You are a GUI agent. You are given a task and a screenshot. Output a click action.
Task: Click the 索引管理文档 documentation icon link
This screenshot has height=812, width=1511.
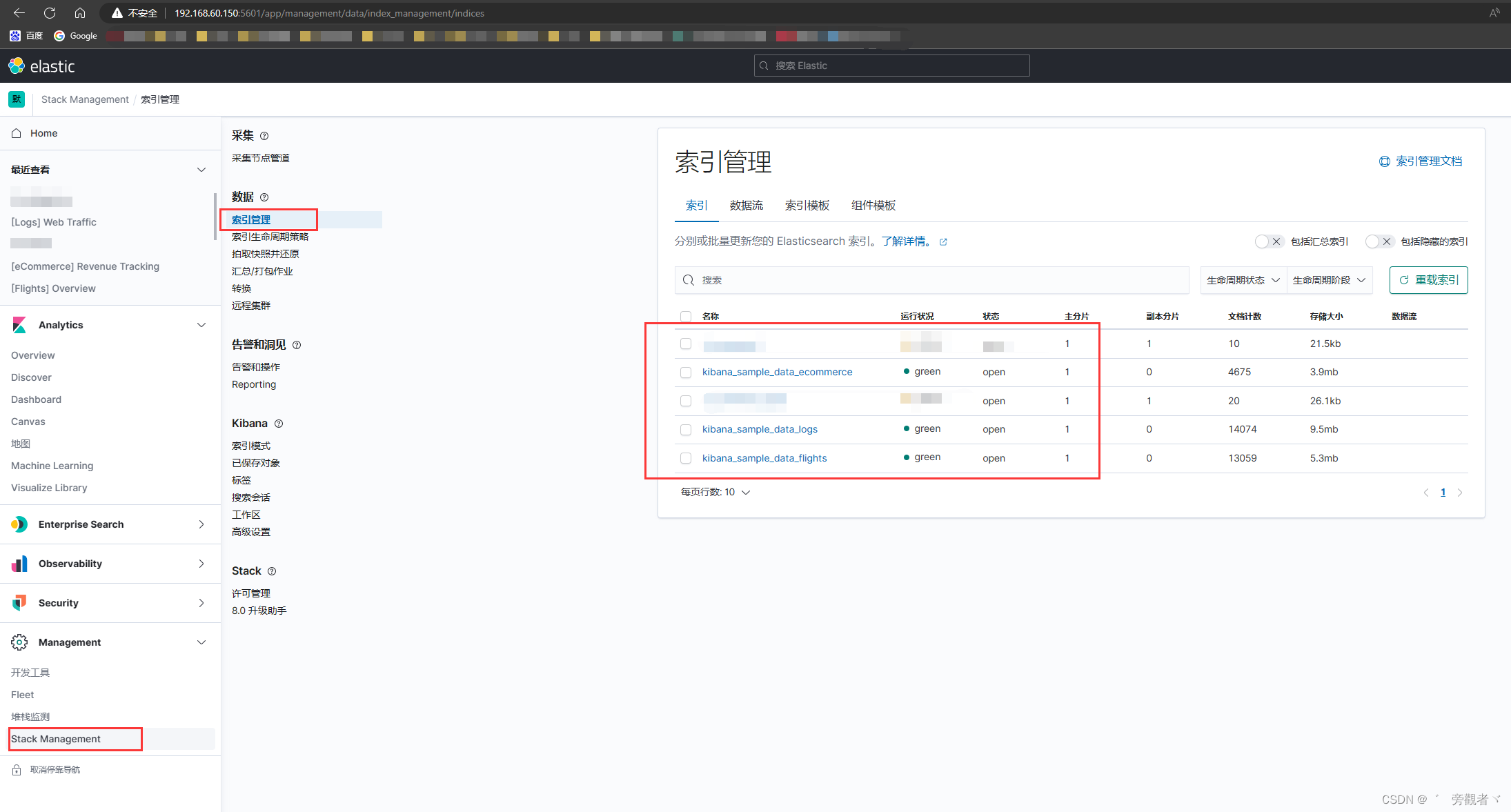tap(1384, 161)
